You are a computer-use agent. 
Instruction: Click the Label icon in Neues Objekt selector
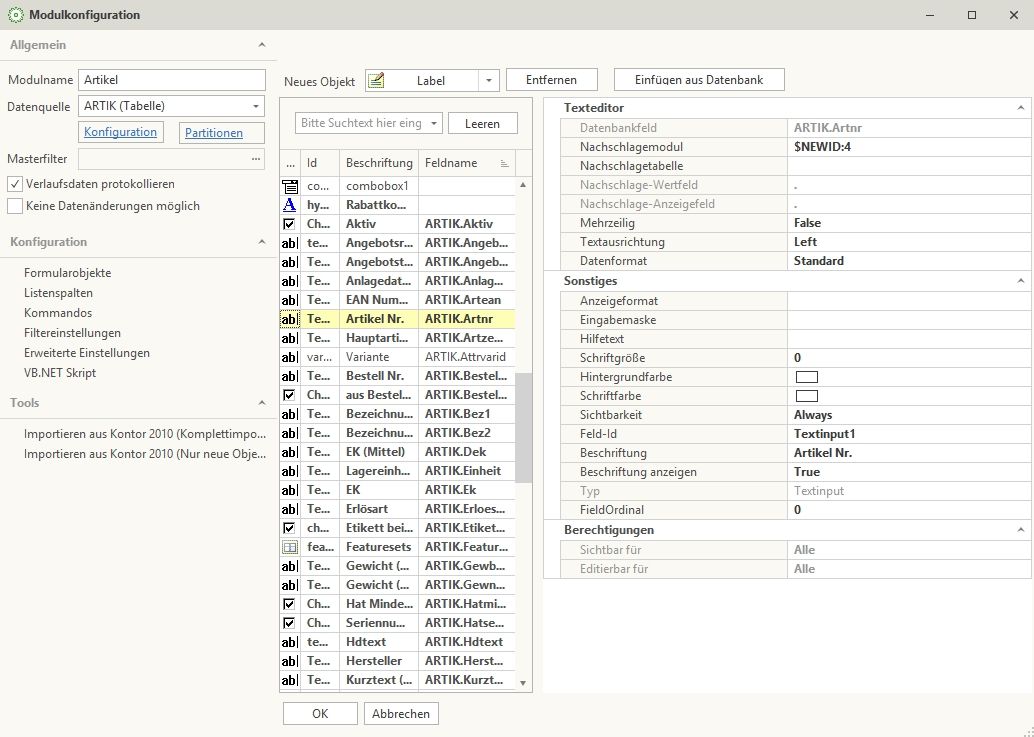point(376,81)
